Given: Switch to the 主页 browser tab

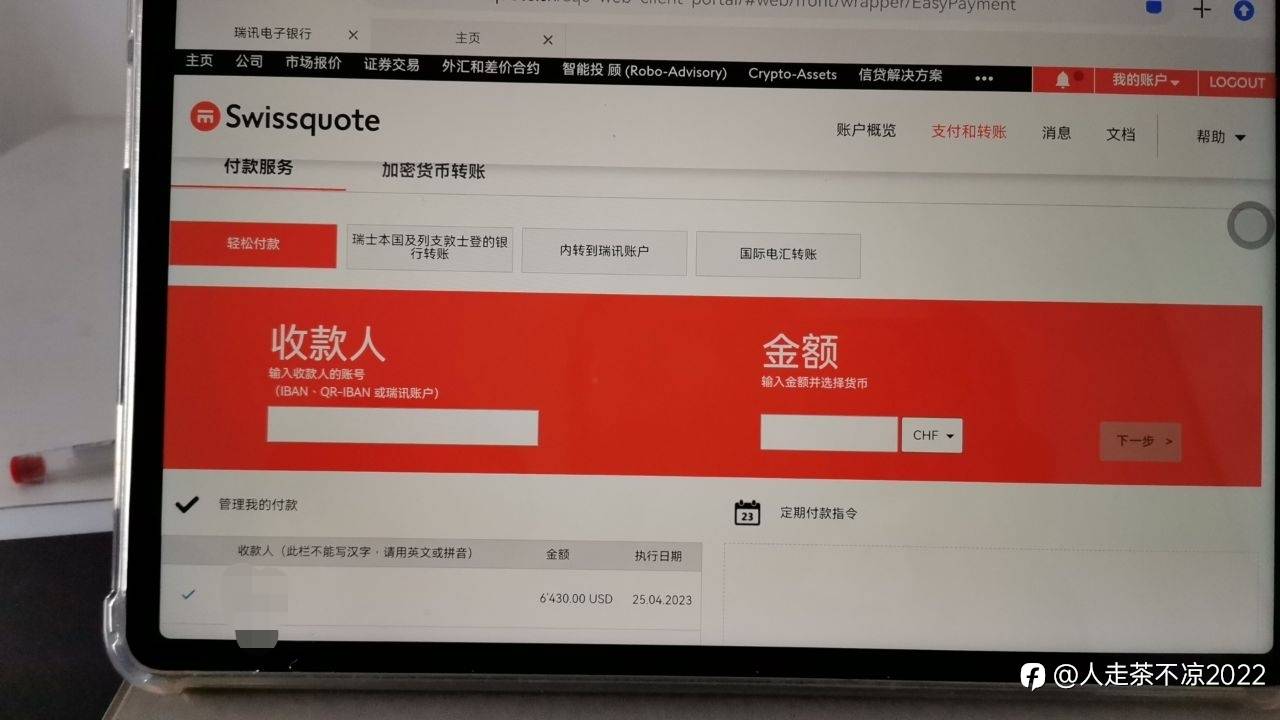Looking at the screenshot, I should [468, 38].
